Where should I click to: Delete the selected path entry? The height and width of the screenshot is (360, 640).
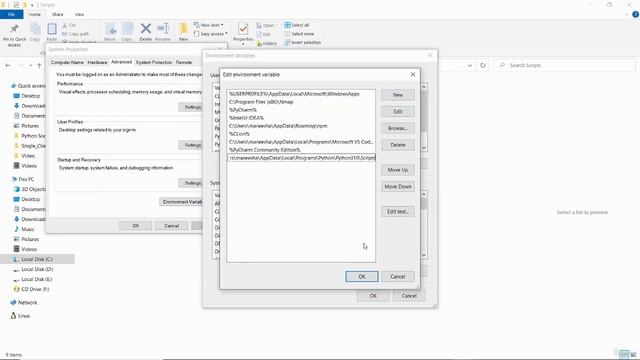[x=398, y=145]
